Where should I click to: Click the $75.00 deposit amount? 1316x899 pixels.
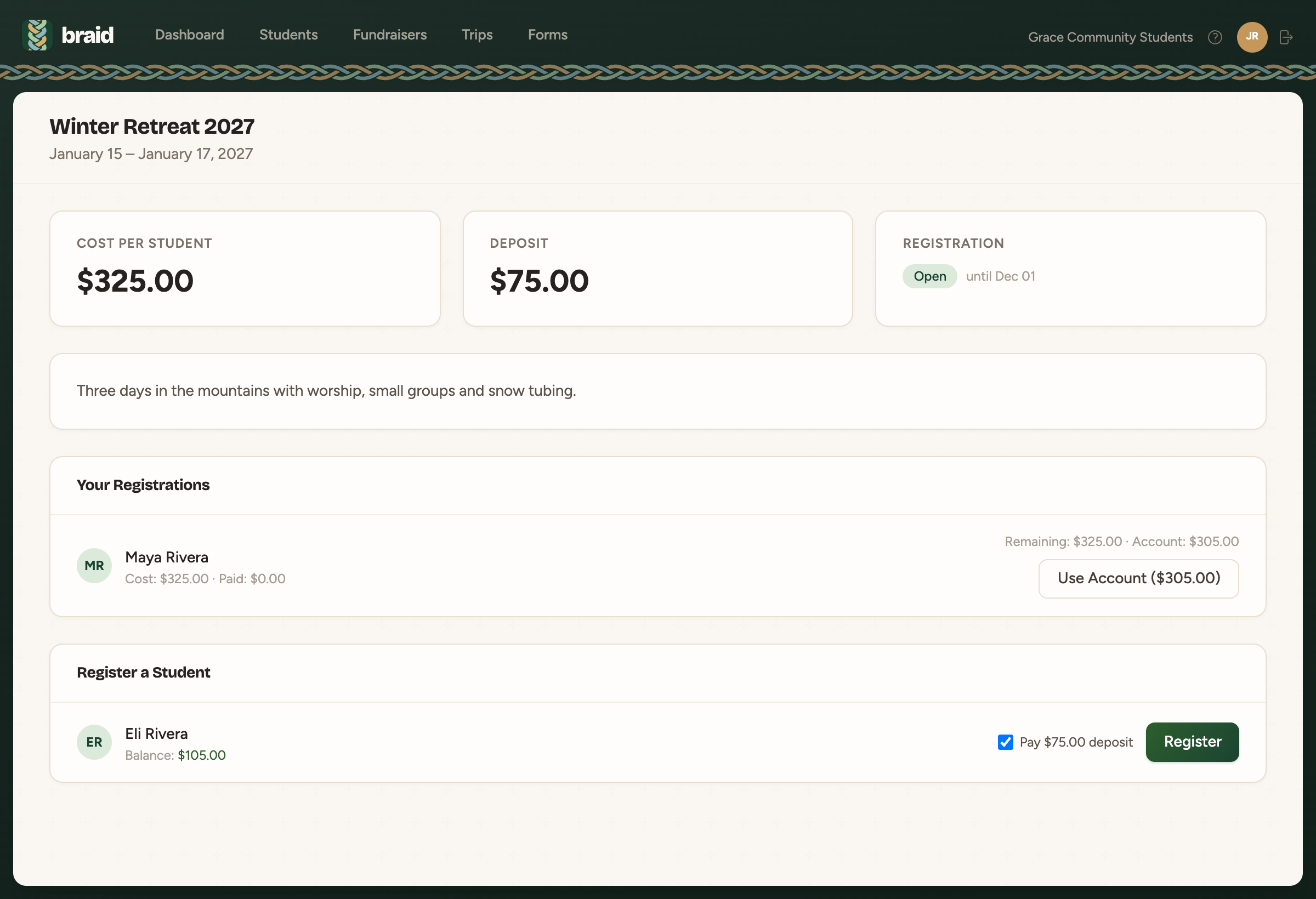point(539,281)
